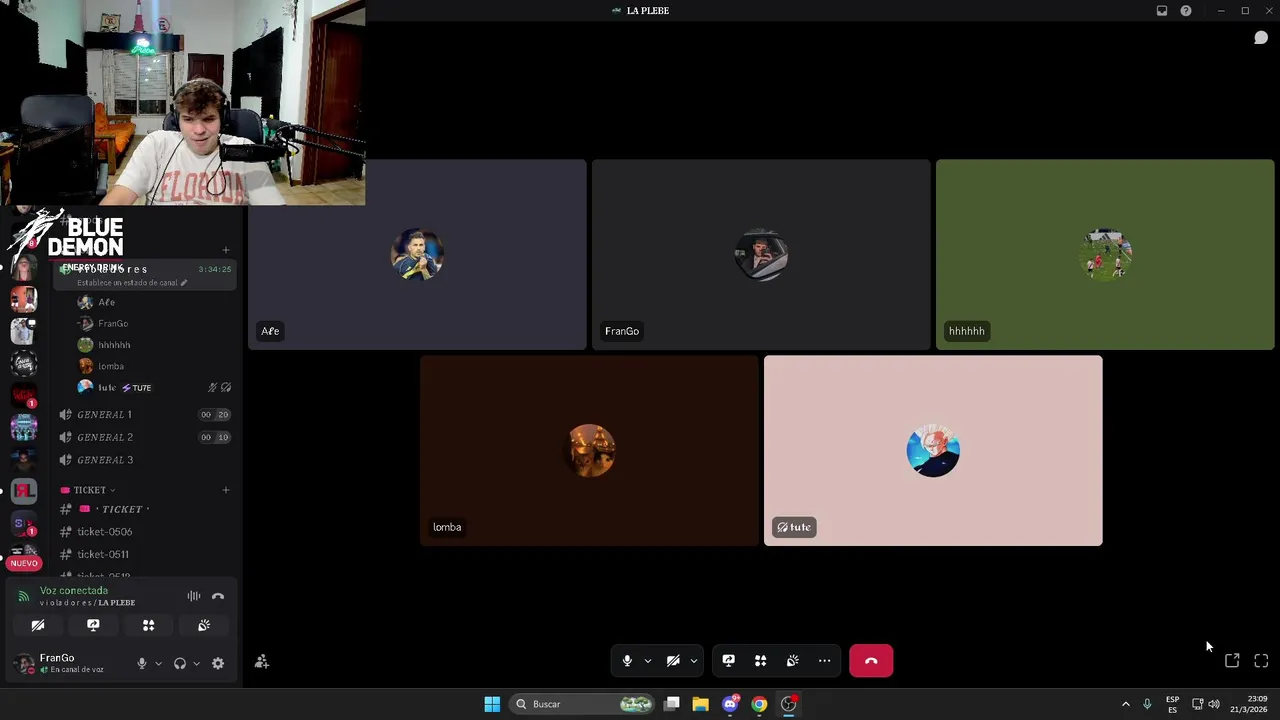This screenshot has width=1280, height=720.
Task: Toggle microphone mute in FranGo user panel
Action: click(x=142, y=663)
